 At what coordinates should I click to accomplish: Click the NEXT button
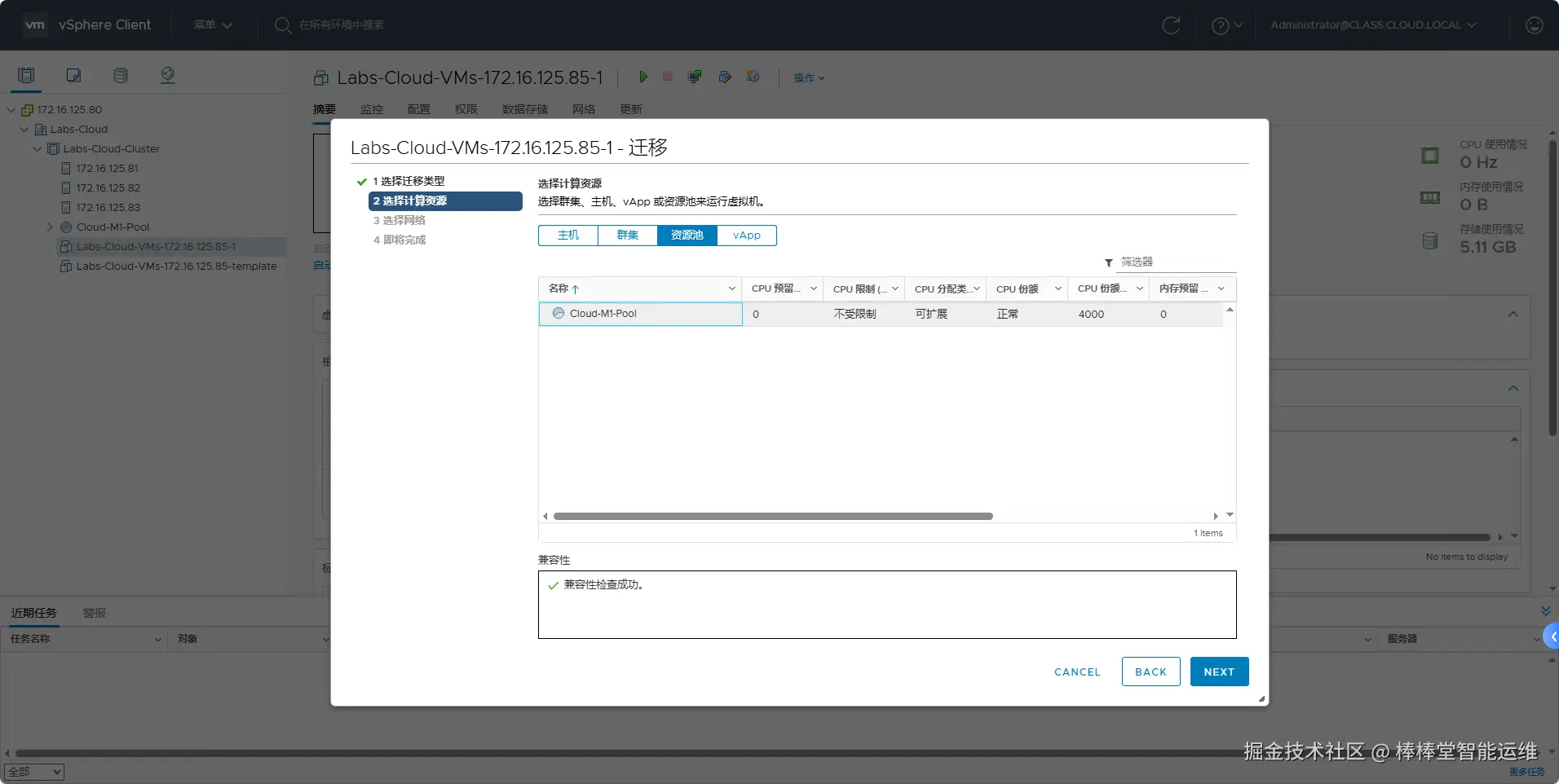click(x=1219, y=672)
